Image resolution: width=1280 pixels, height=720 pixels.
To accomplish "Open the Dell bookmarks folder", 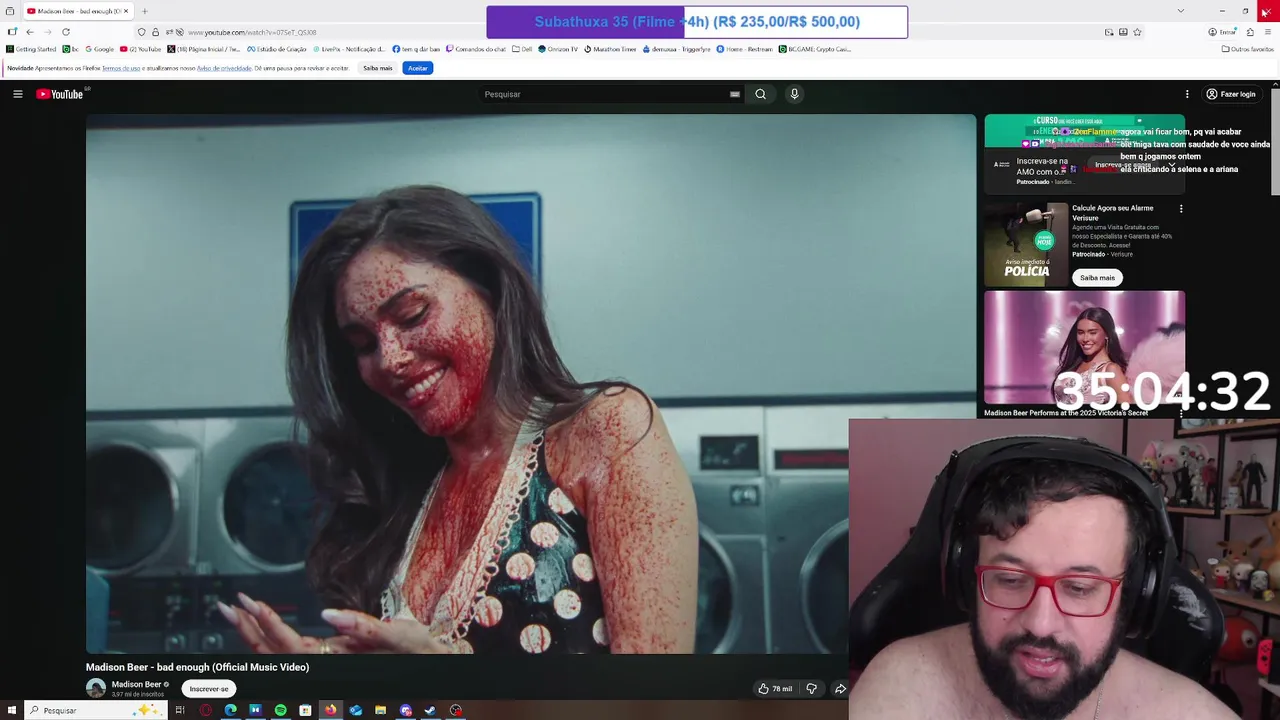I will pyautogui.click(x=522, y=49).
